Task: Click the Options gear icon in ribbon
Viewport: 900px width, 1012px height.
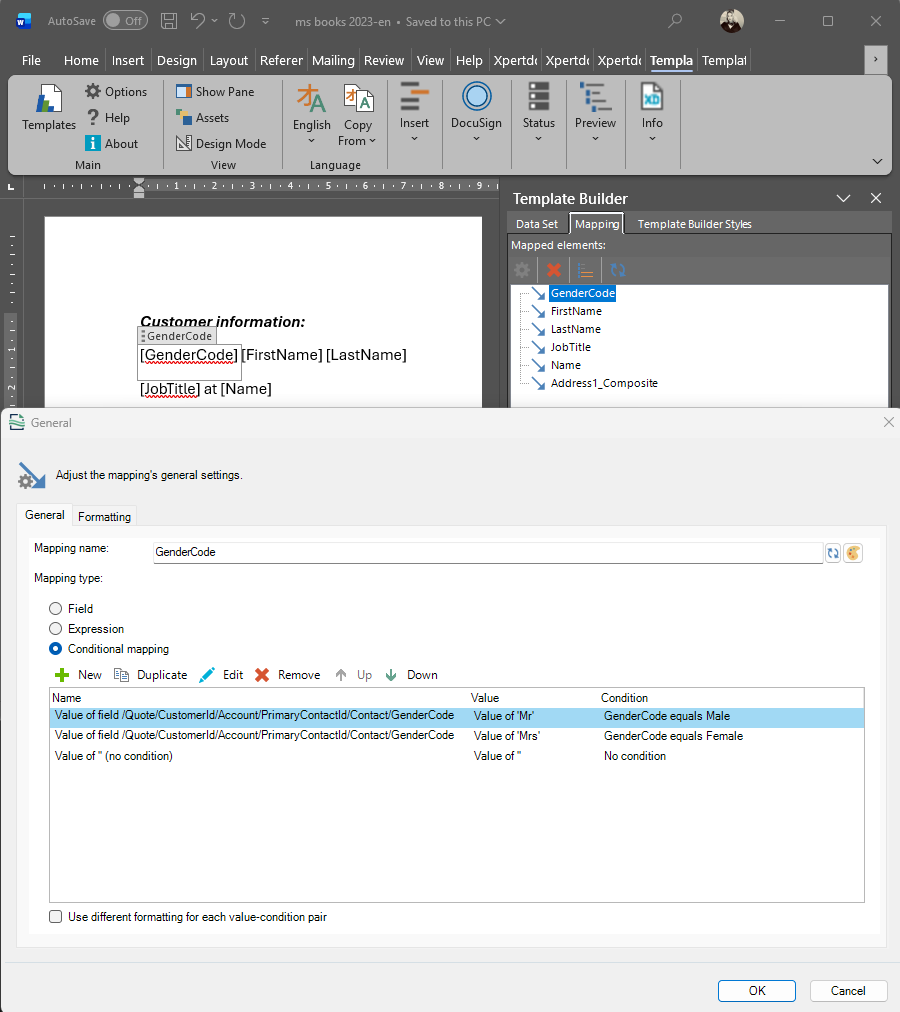Action: [93, 91]
